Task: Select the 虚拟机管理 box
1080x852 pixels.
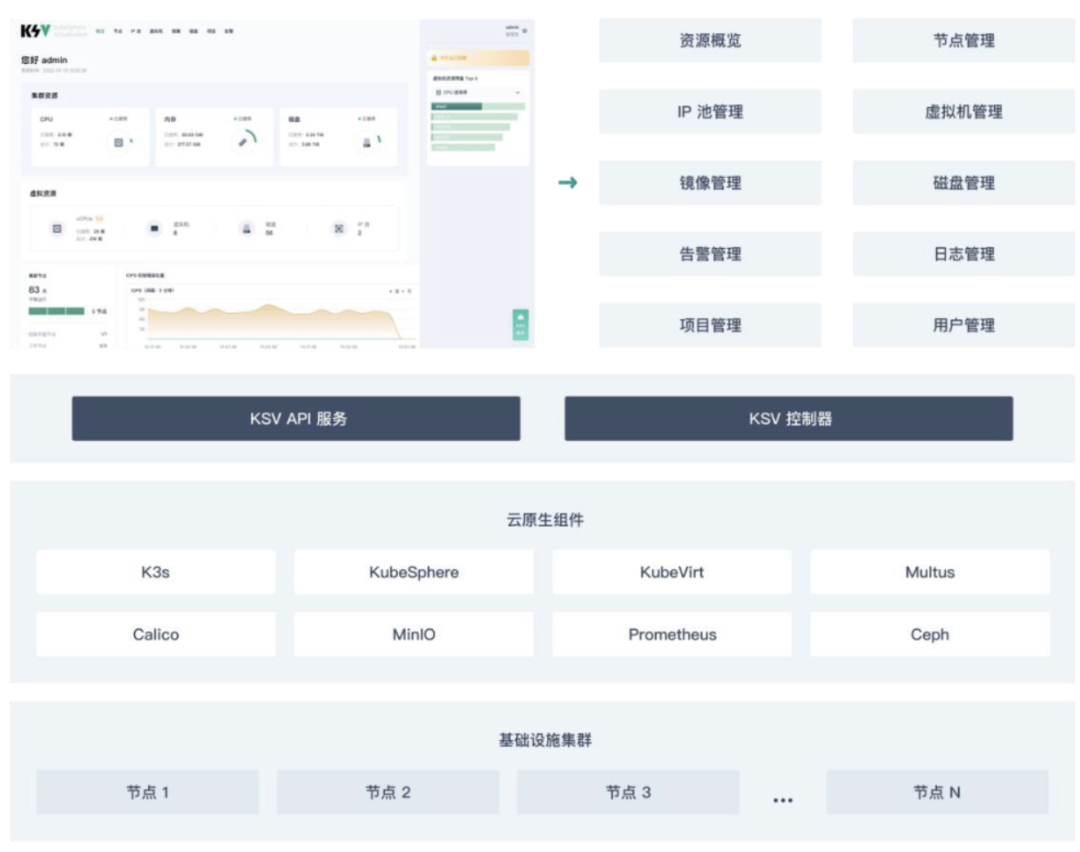Action: (964, 112)
